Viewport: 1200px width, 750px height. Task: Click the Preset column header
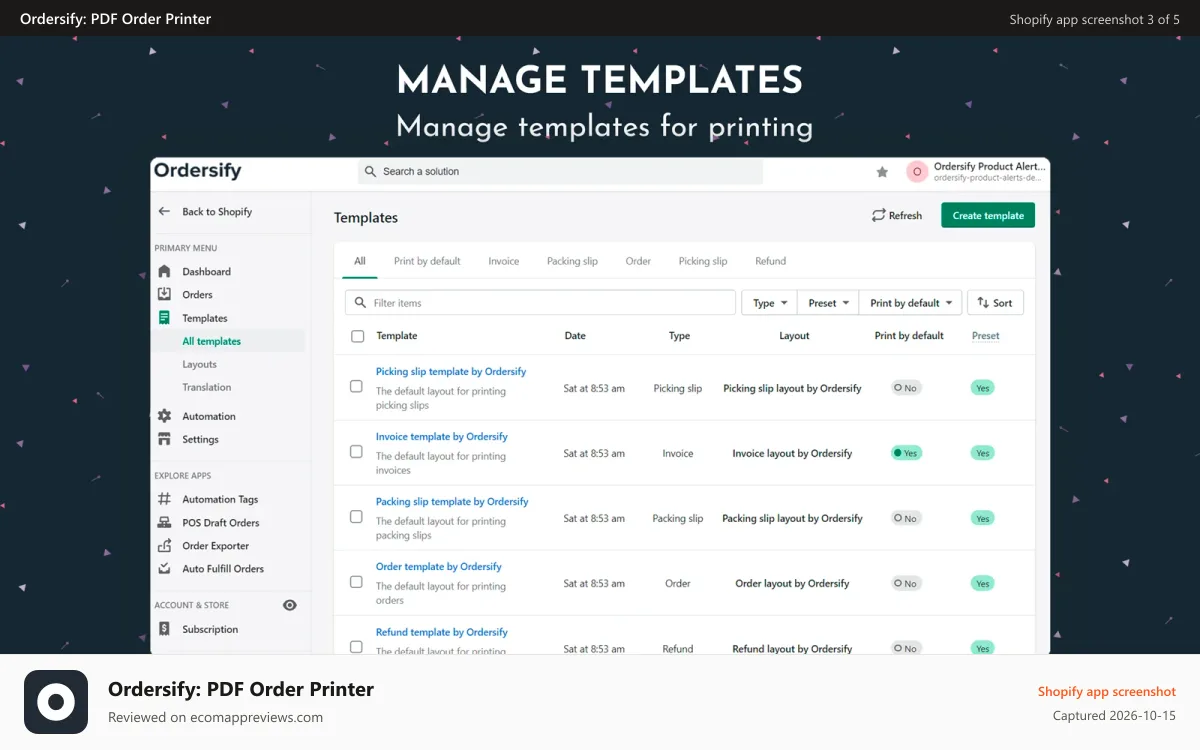click(985, 336)
